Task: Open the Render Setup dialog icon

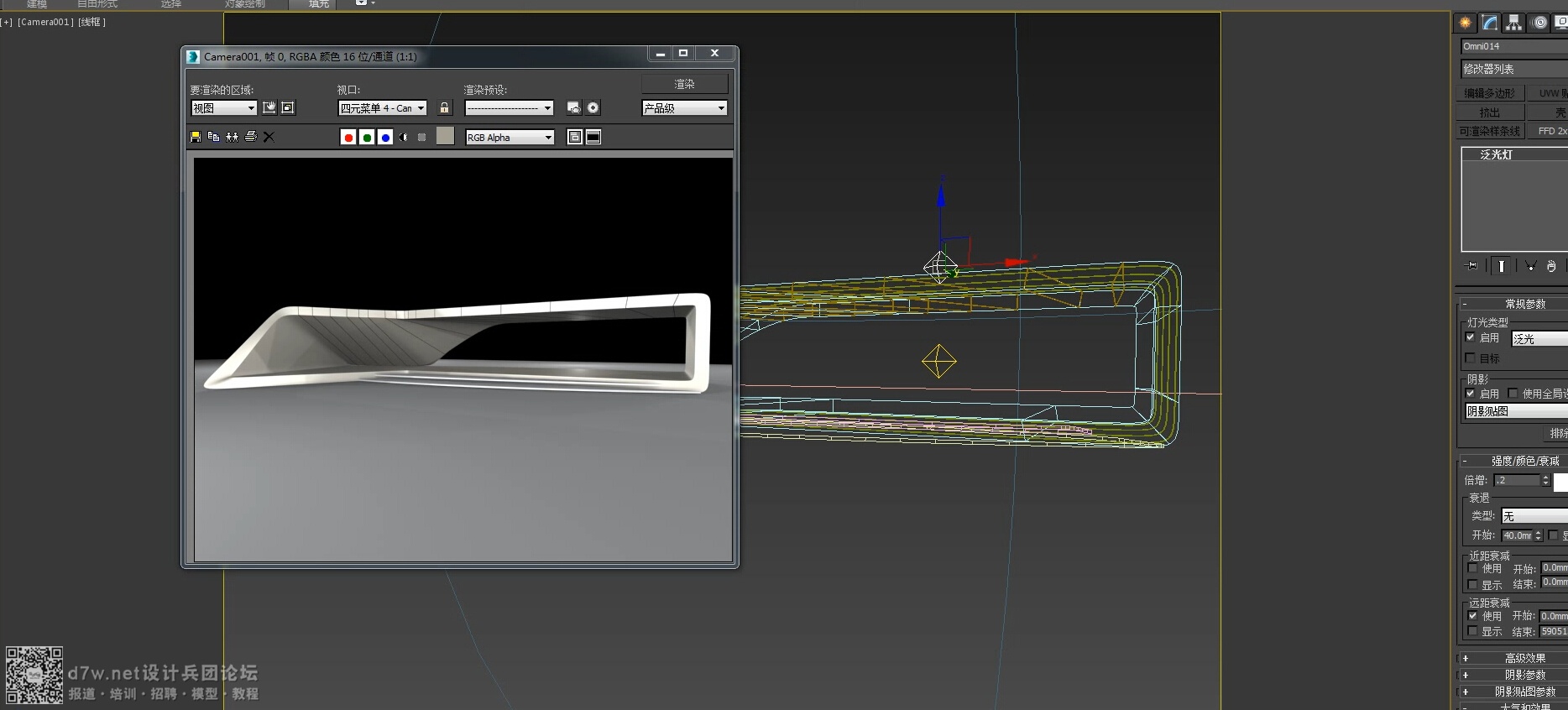Action: (574, 107)
